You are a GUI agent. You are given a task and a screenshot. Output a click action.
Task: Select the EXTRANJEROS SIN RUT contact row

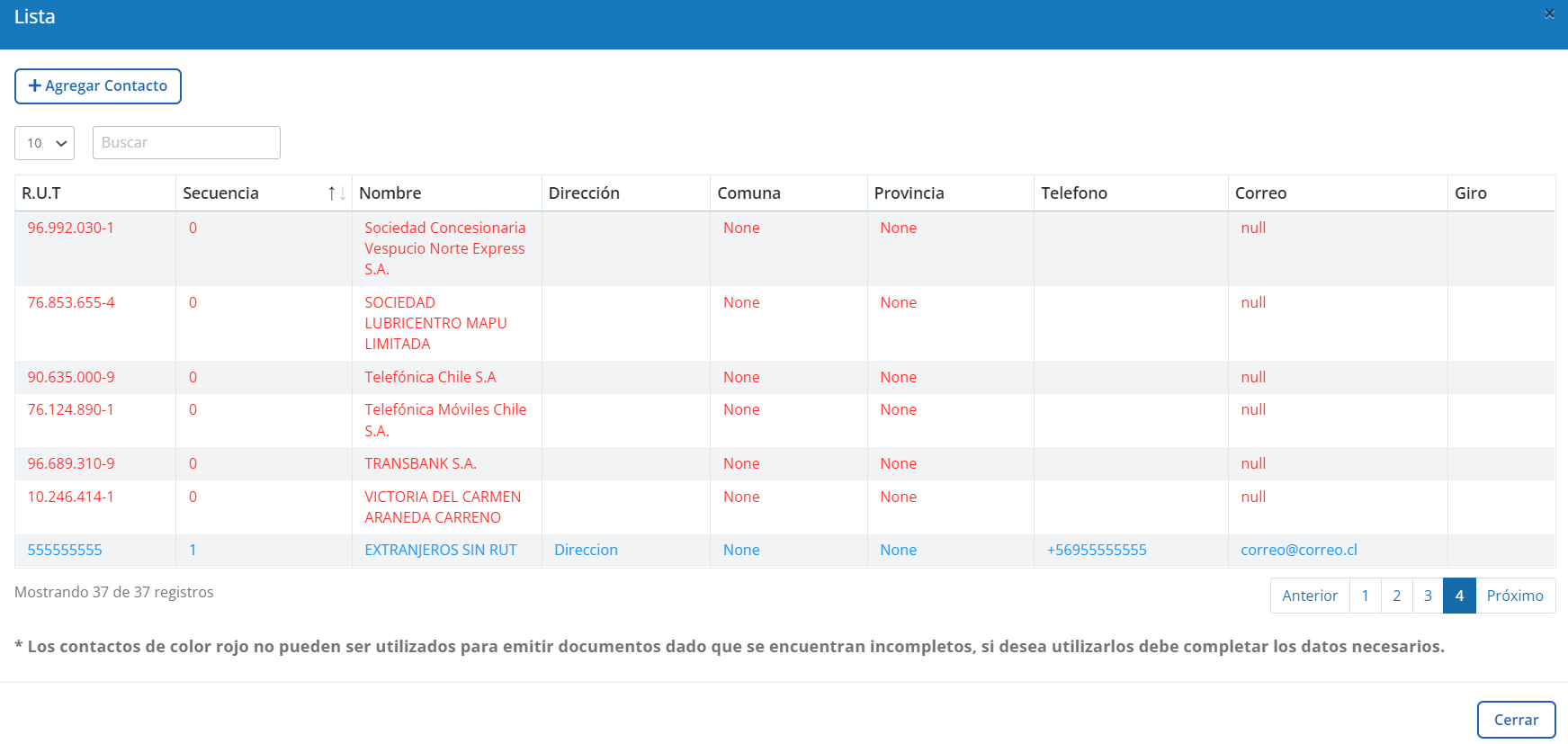pyautogui.click(x=440, y=550)
